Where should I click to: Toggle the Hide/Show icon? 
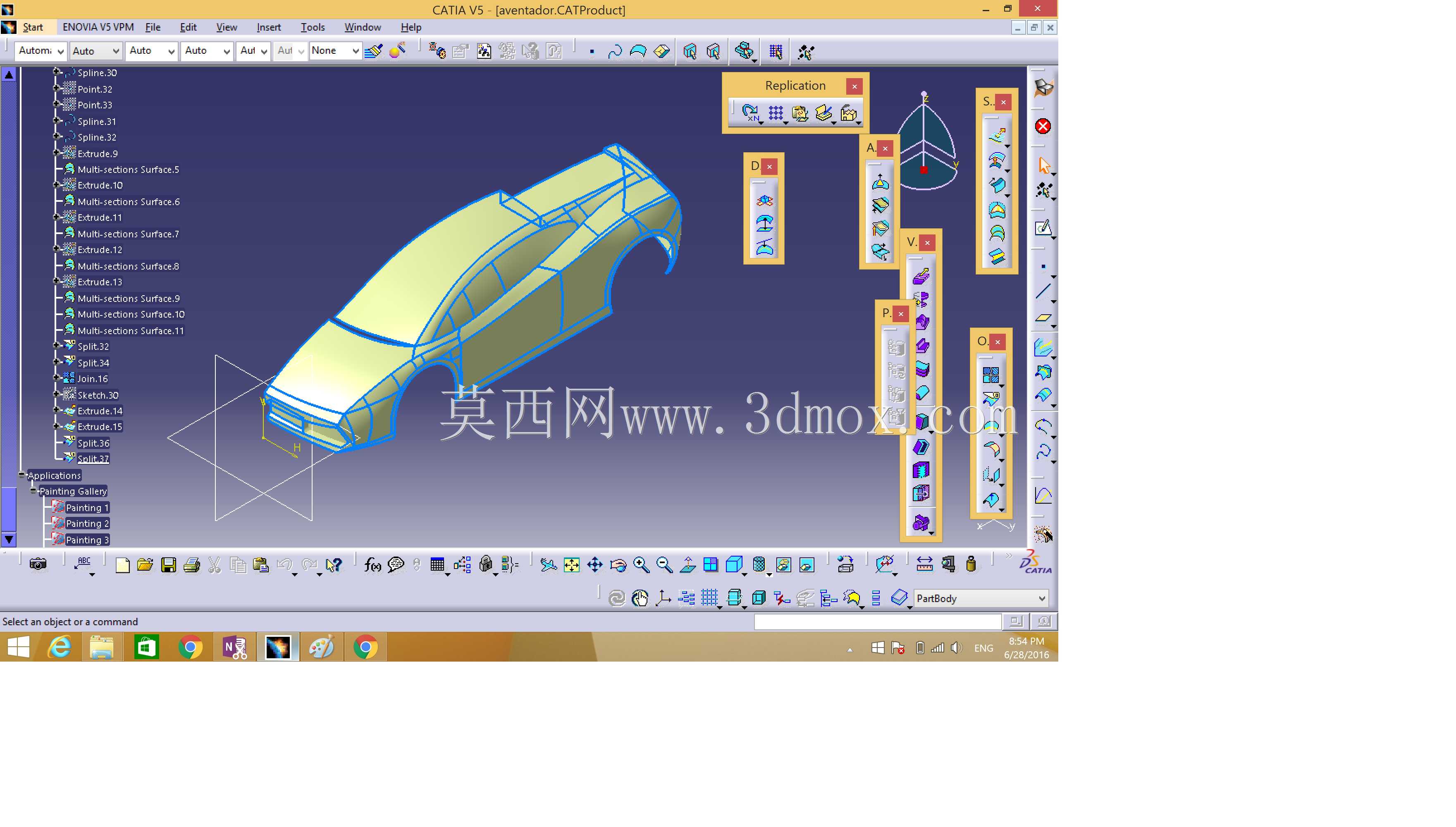click(783, 564)
